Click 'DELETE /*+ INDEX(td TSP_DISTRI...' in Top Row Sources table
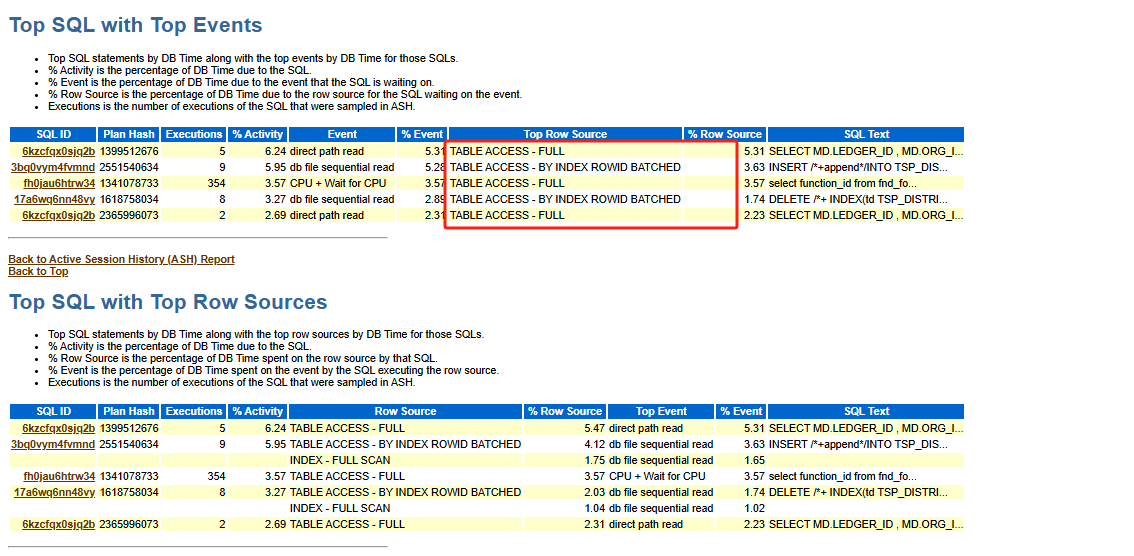Screen dimensions: 1134x556 coord(858,492)
